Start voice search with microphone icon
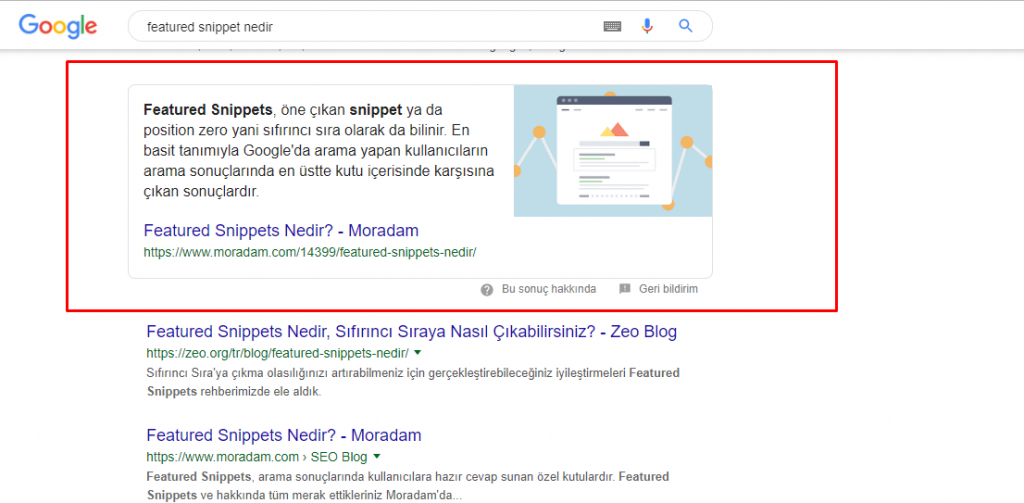This screenshot has height=503, width=1024. click(647, 26)
